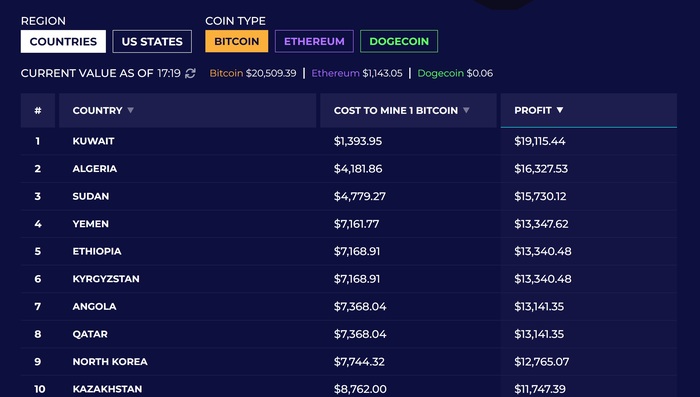Screen dimensions: 700x397
Task: Refresh current value using the refresh icon
Action: click(190, 73)
